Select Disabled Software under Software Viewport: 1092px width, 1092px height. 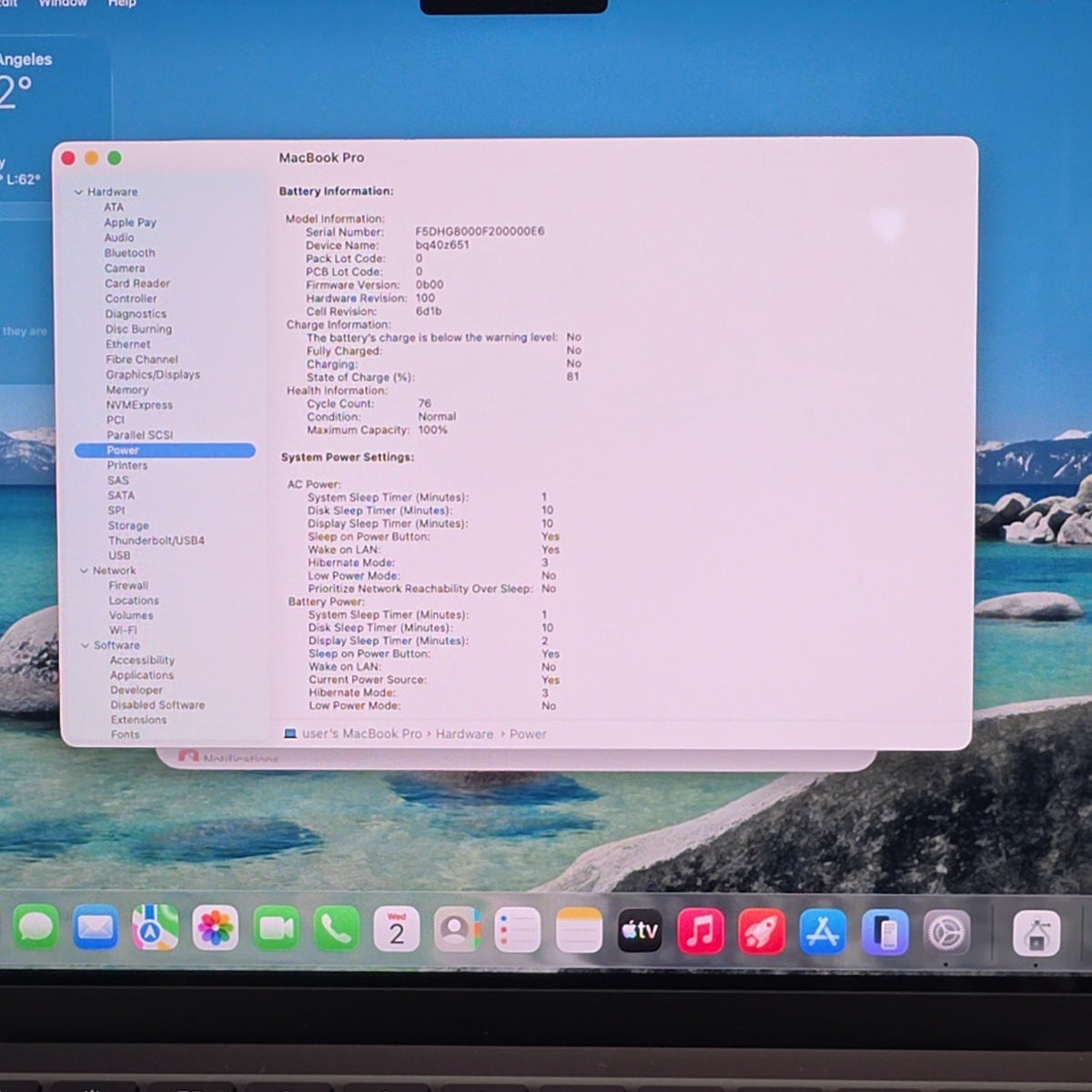[x=157, y=705]
